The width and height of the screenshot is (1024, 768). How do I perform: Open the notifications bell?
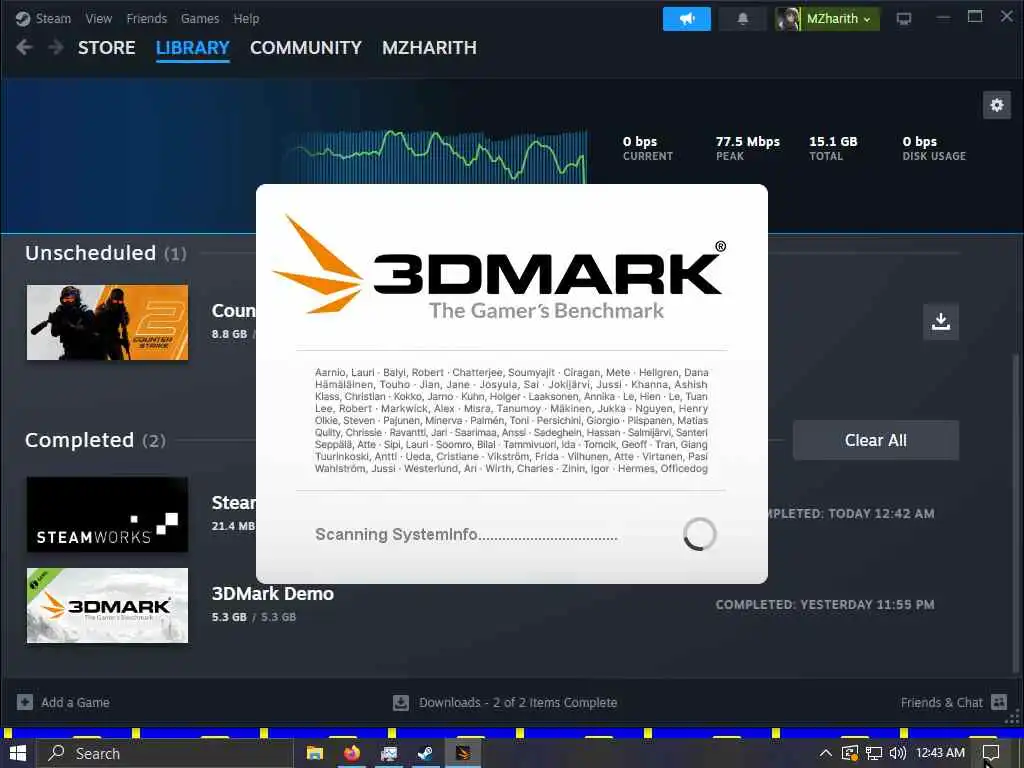(743, 19)
